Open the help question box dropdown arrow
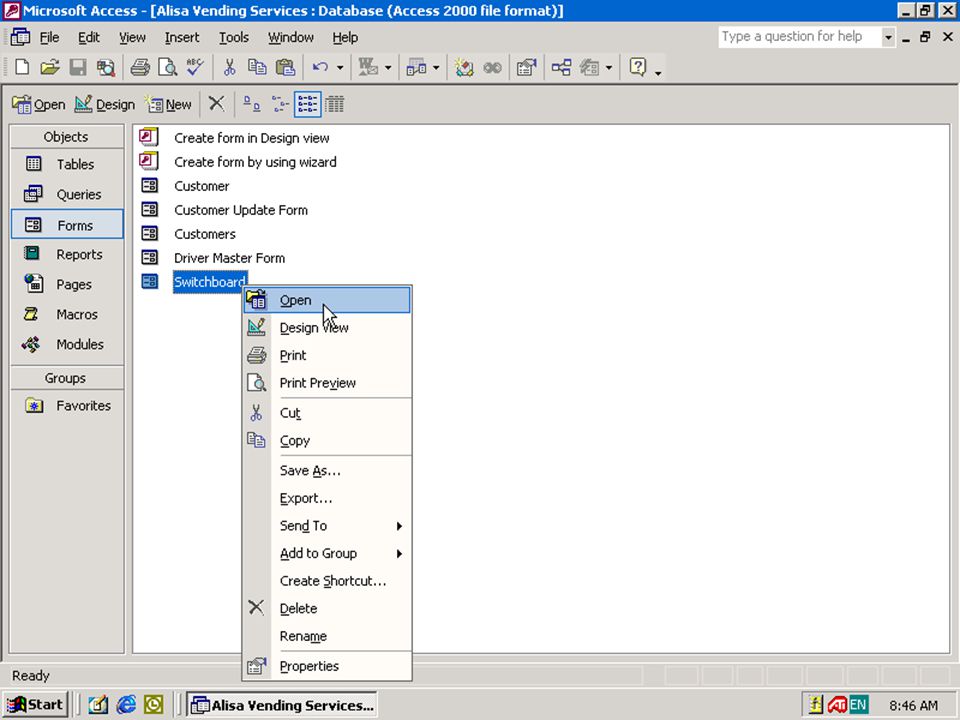 tap(888, 37)
